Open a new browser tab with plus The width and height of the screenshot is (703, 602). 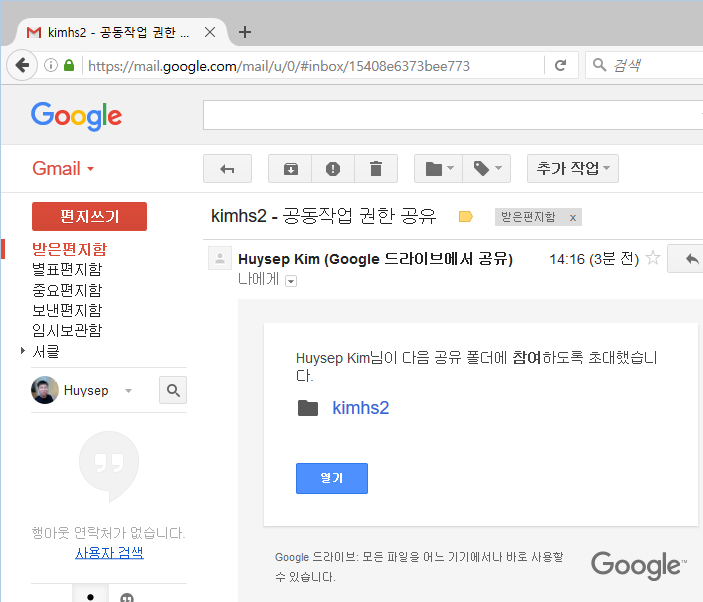(245, 32)
